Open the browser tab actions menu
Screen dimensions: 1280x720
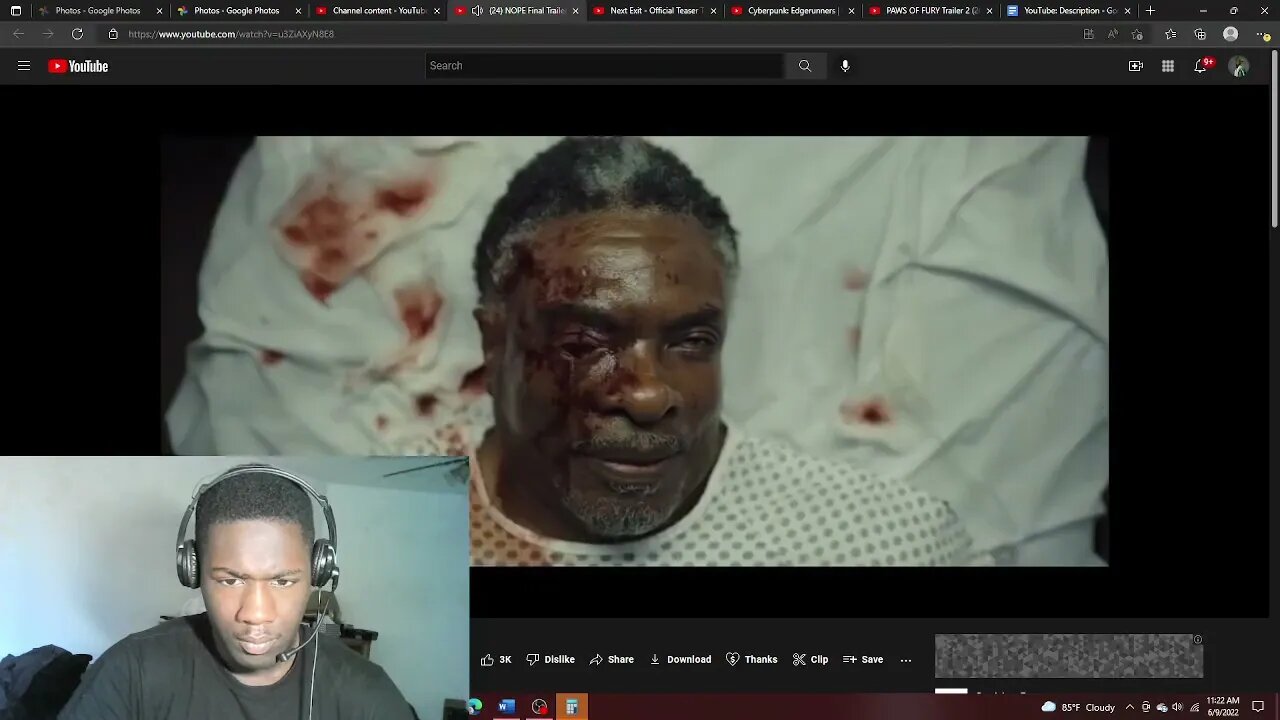15,11
